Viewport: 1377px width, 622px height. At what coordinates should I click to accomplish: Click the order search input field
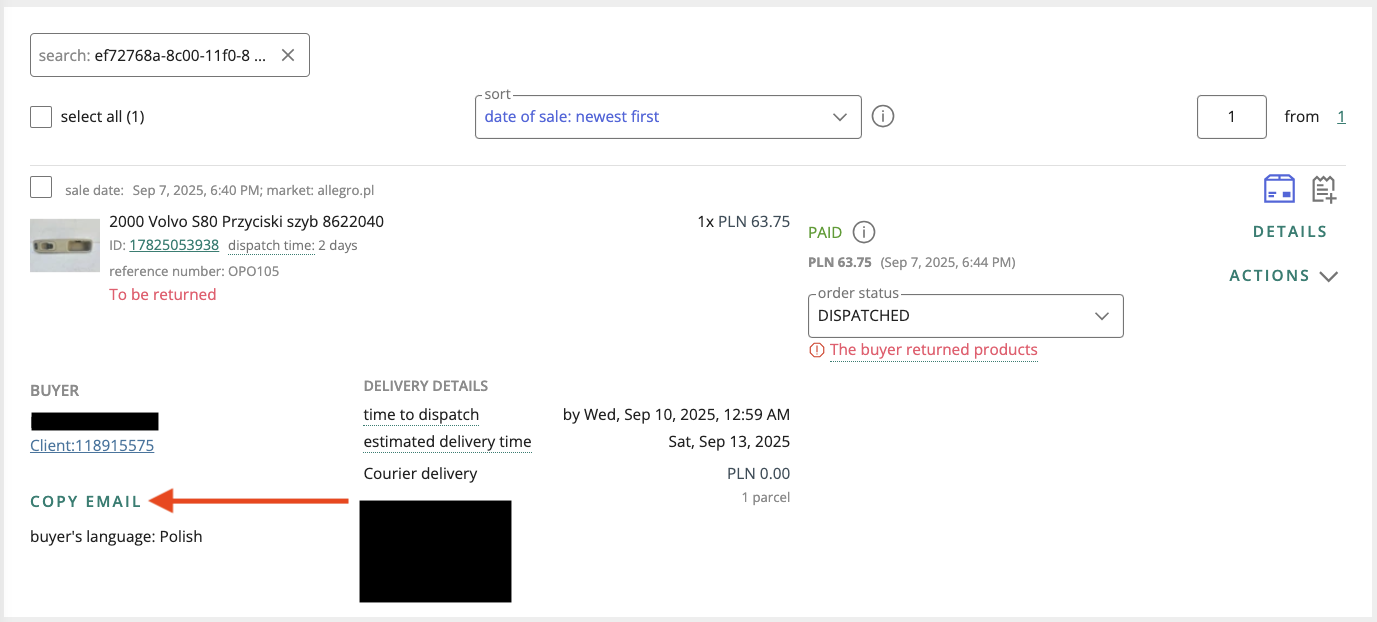155,56
